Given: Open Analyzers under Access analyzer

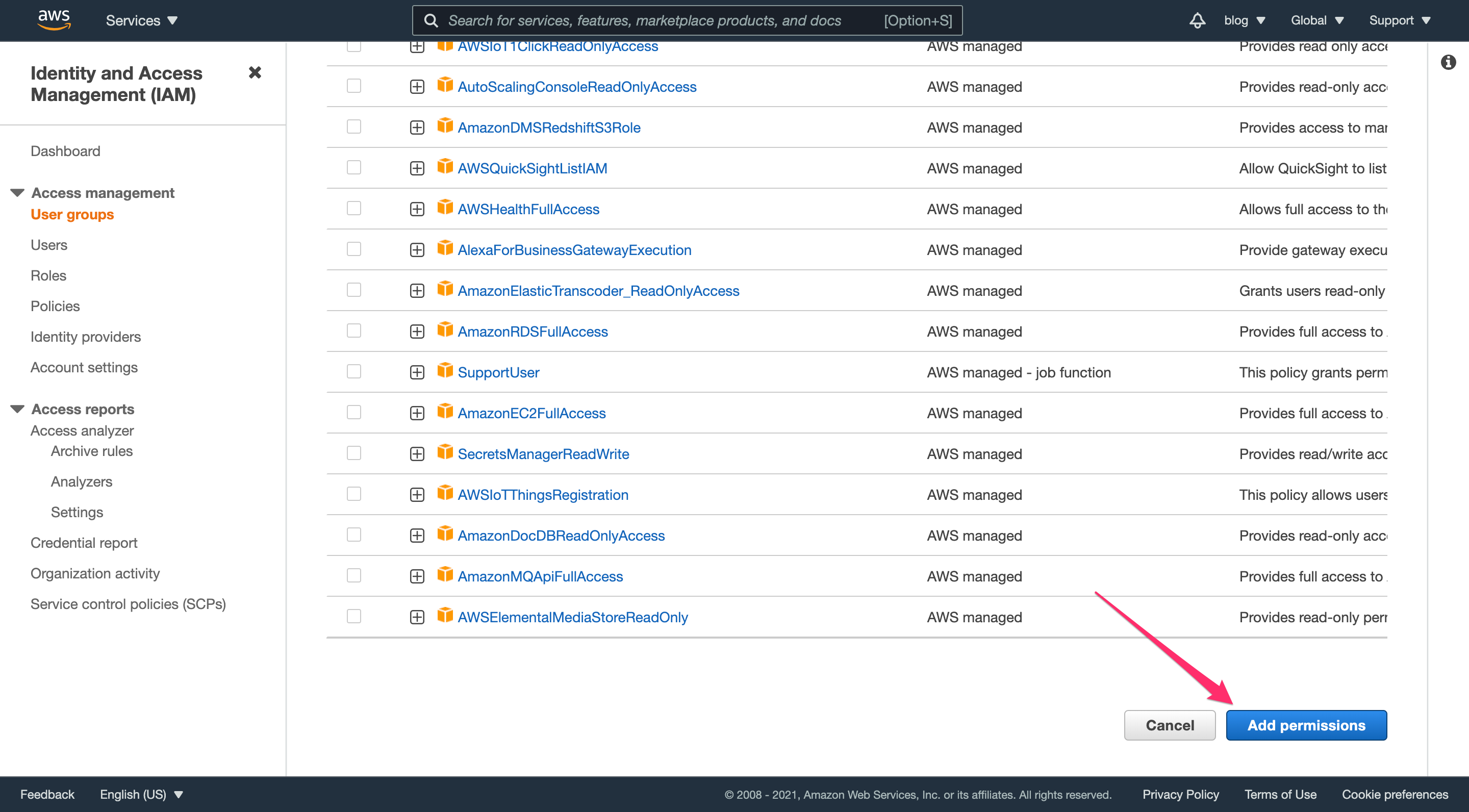Looking at the screenshot, I should pos(82,482).
